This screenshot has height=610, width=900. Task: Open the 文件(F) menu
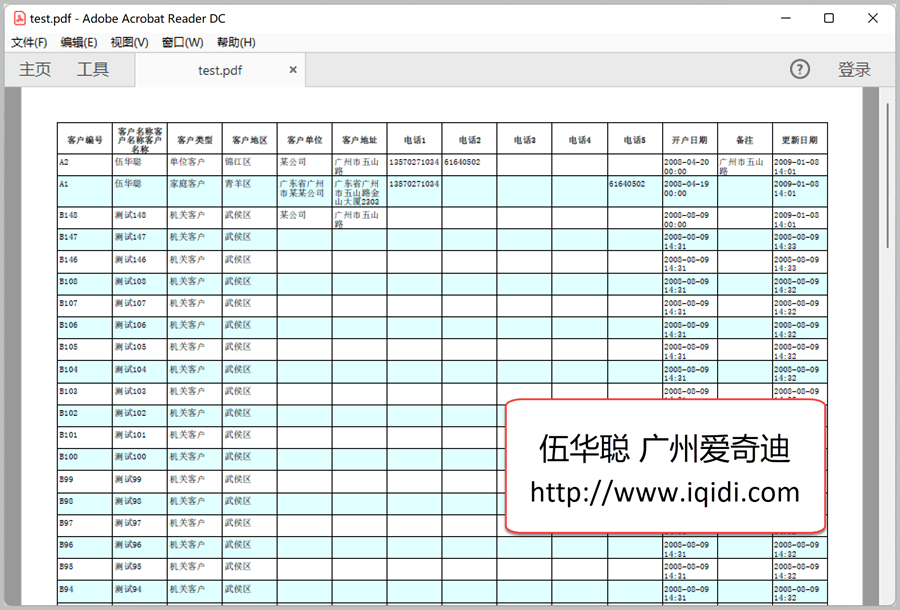(29, 42)
